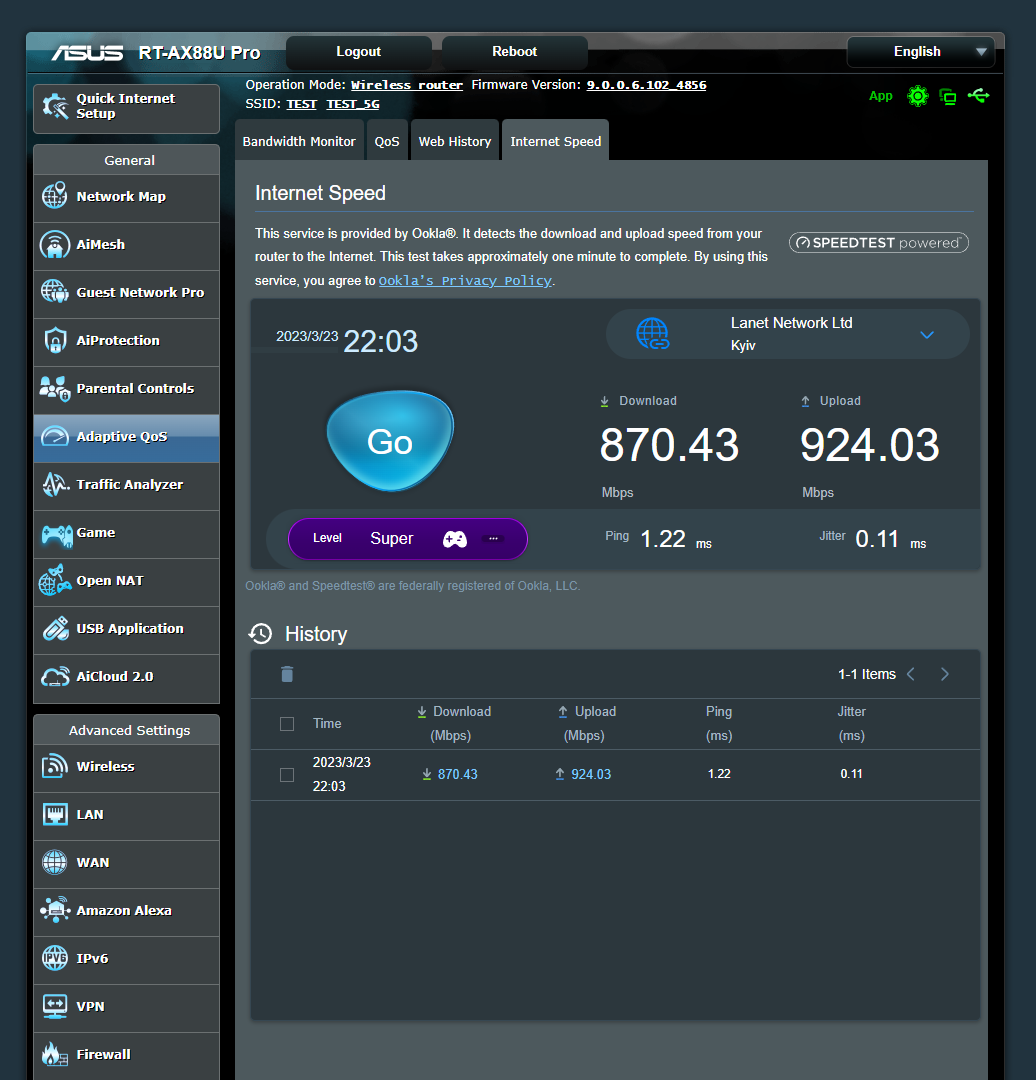Click the Reboot button
This screenshot has width=1036, height=1080.
pos(514,52)
